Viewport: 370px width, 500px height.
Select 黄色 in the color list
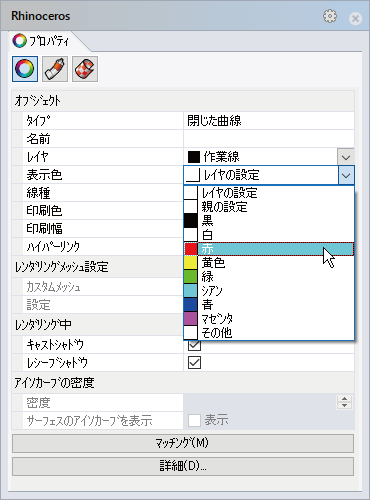pyautogui.click(x=269, y=263)
